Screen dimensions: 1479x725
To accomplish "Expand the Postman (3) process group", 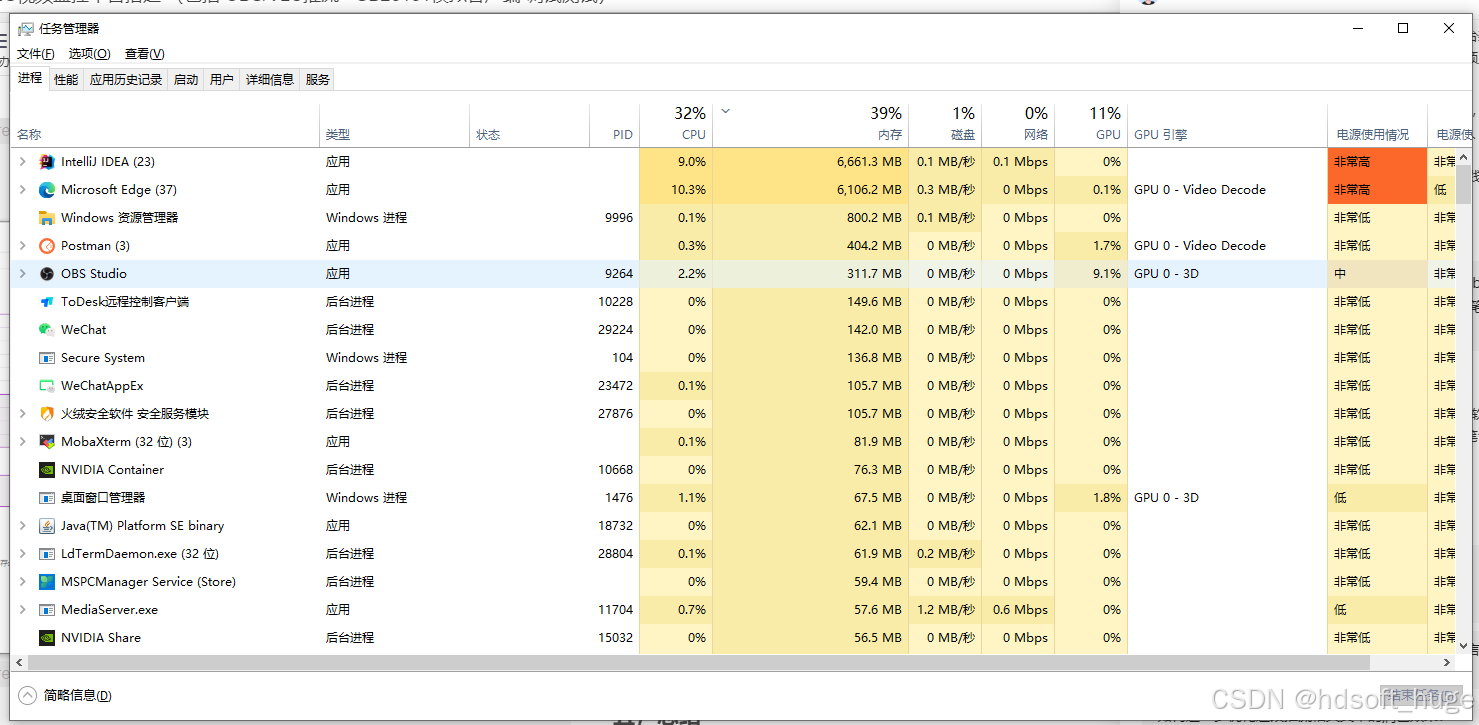I will [x=22, y=245].
